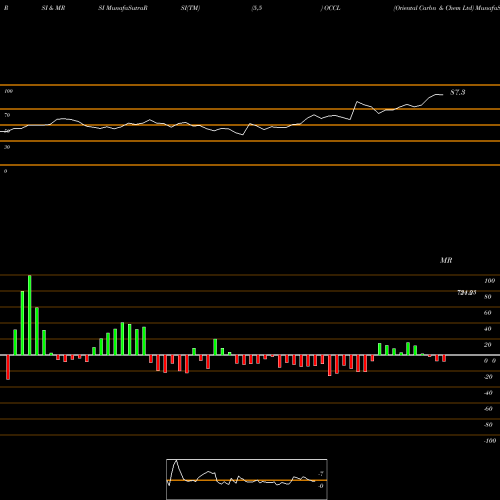Click the tallest green MR histogram bar
This screenshot has height=500, width=500.
tap(30, 315)
